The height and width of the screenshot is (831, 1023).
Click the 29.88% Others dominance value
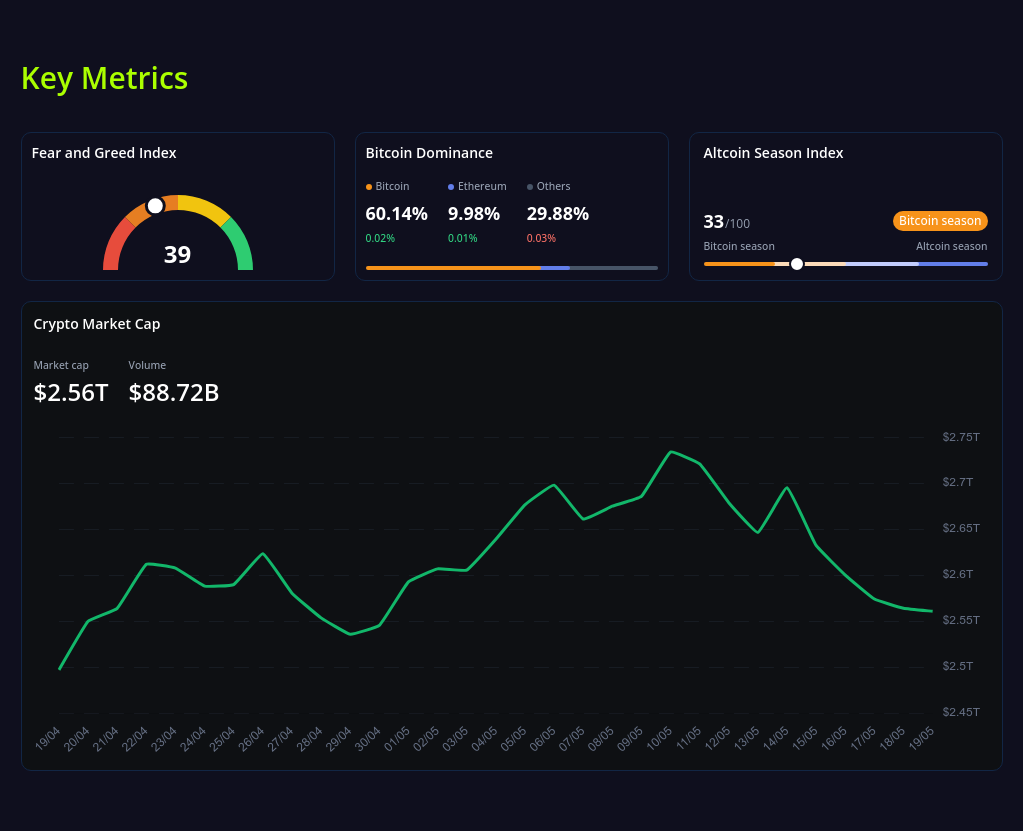[558, 214]
